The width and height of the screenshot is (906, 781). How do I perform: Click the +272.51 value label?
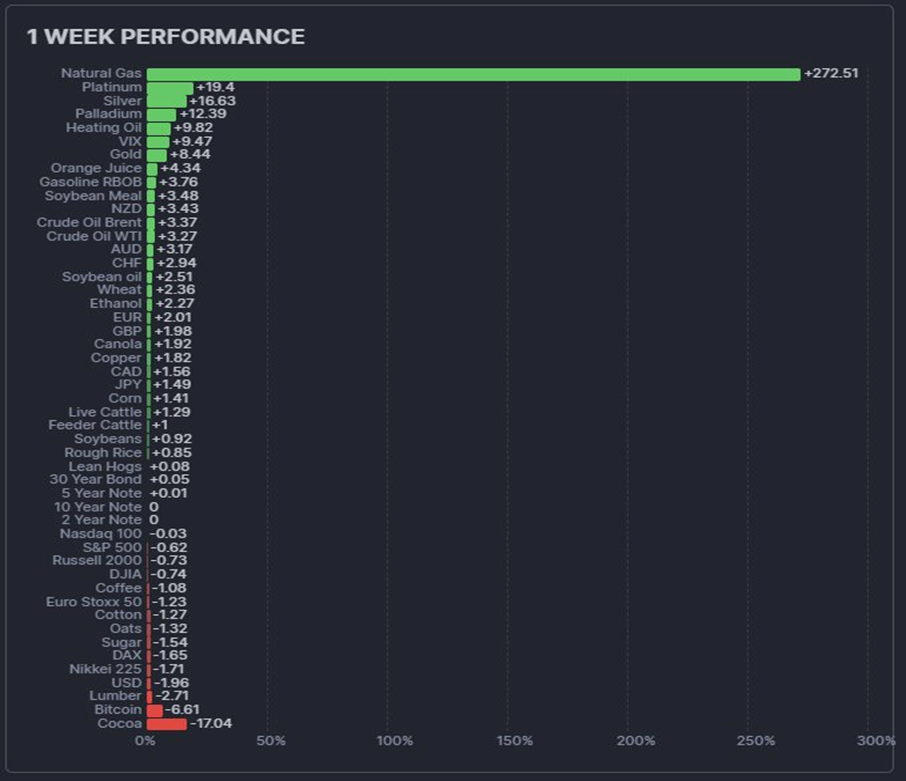(x=831, y=74)
